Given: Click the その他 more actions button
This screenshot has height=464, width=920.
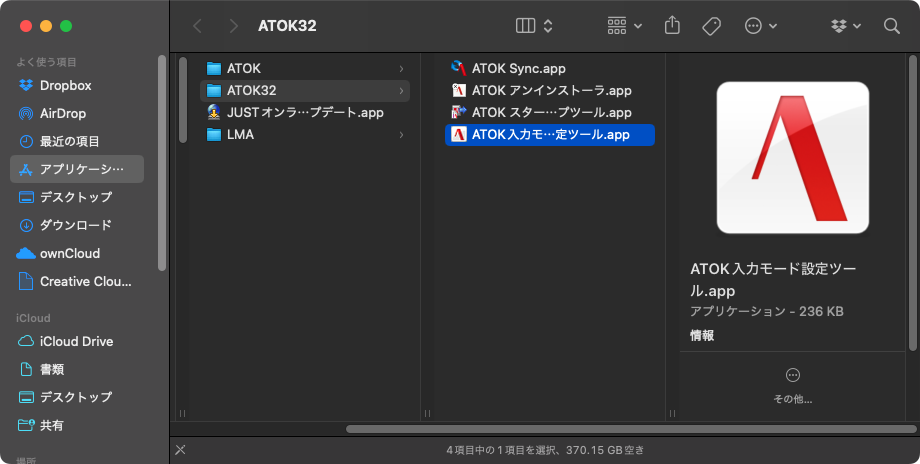Looking at the screenshot, I should [792, 385].
